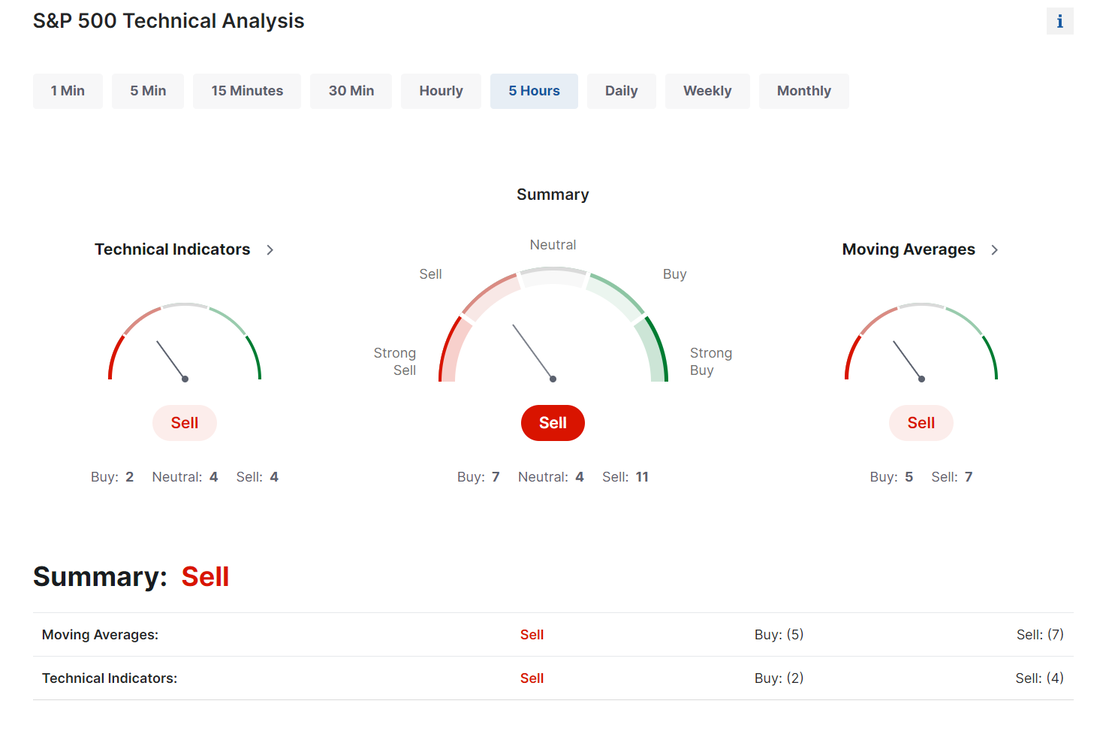Click Buy: 2 under Technical Indicators gauge
Screen dimensions: 1100x731
(x=112, y=477)
